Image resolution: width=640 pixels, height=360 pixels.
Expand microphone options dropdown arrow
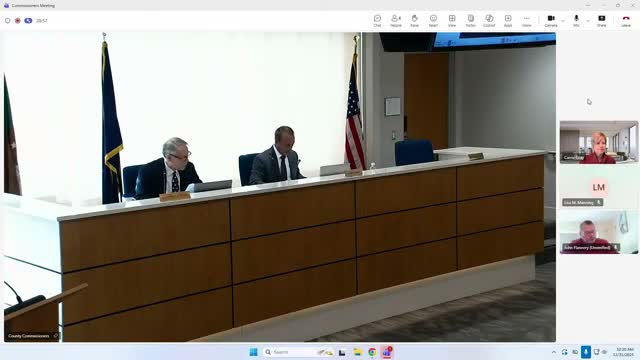(588, 20)
